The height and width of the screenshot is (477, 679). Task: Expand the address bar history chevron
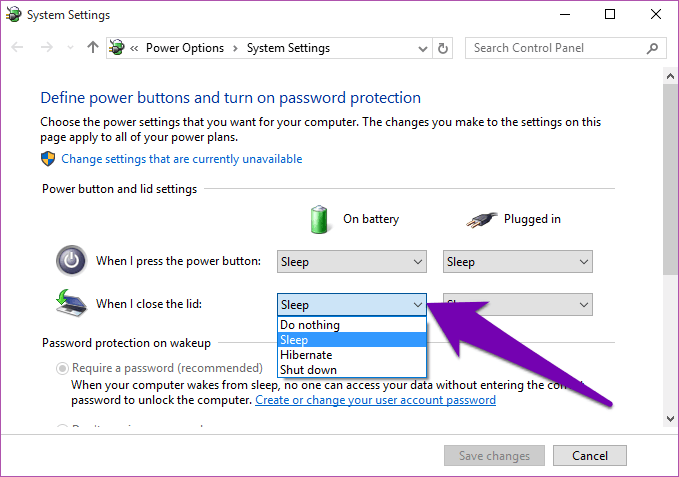[423, 48]
